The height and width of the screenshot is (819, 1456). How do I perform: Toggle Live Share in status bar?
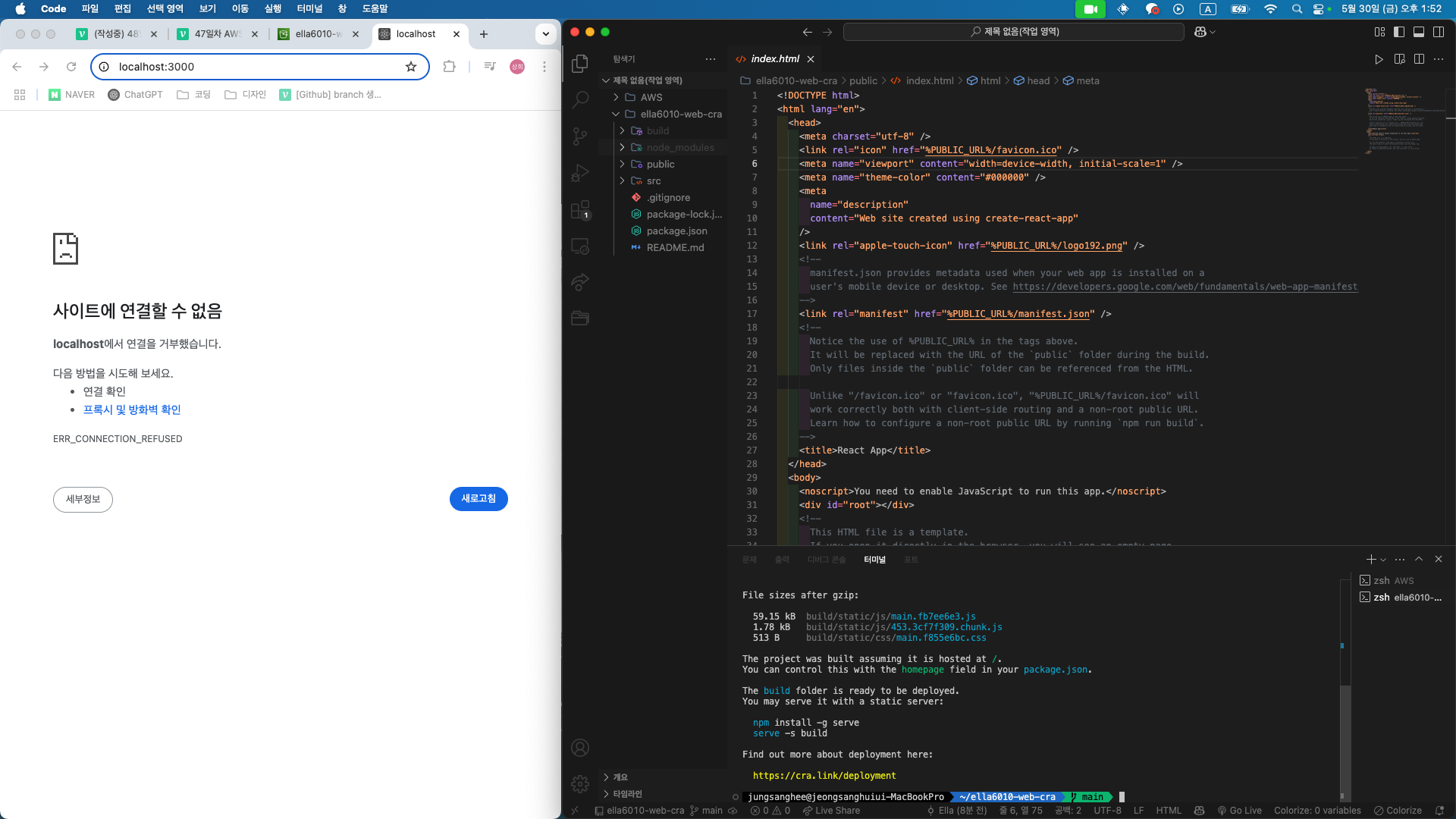tap(831, 811)
